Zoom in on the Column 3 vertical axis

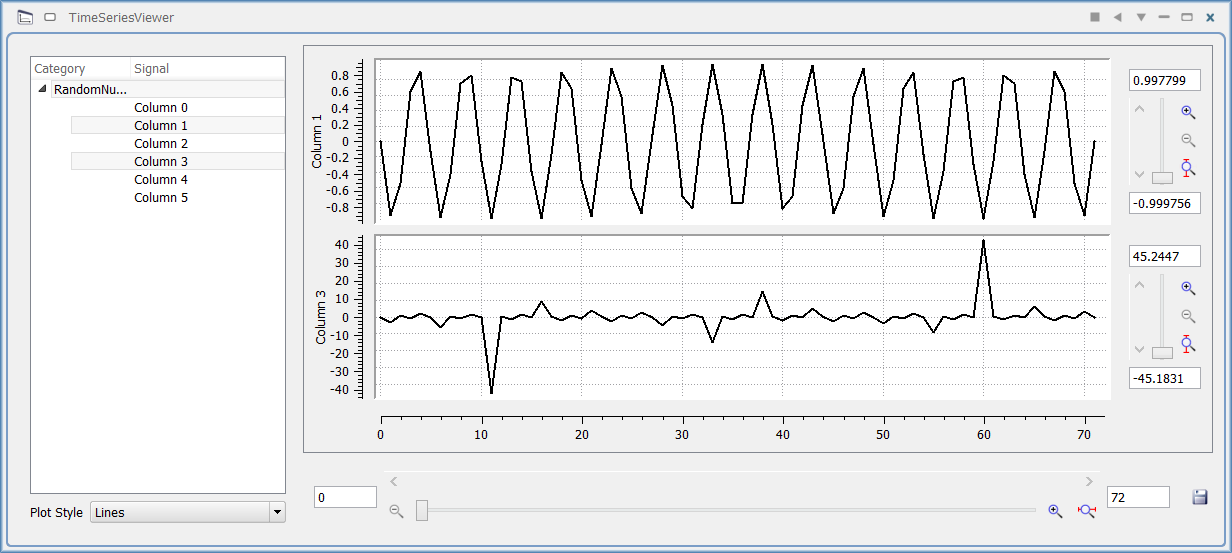1188,288
